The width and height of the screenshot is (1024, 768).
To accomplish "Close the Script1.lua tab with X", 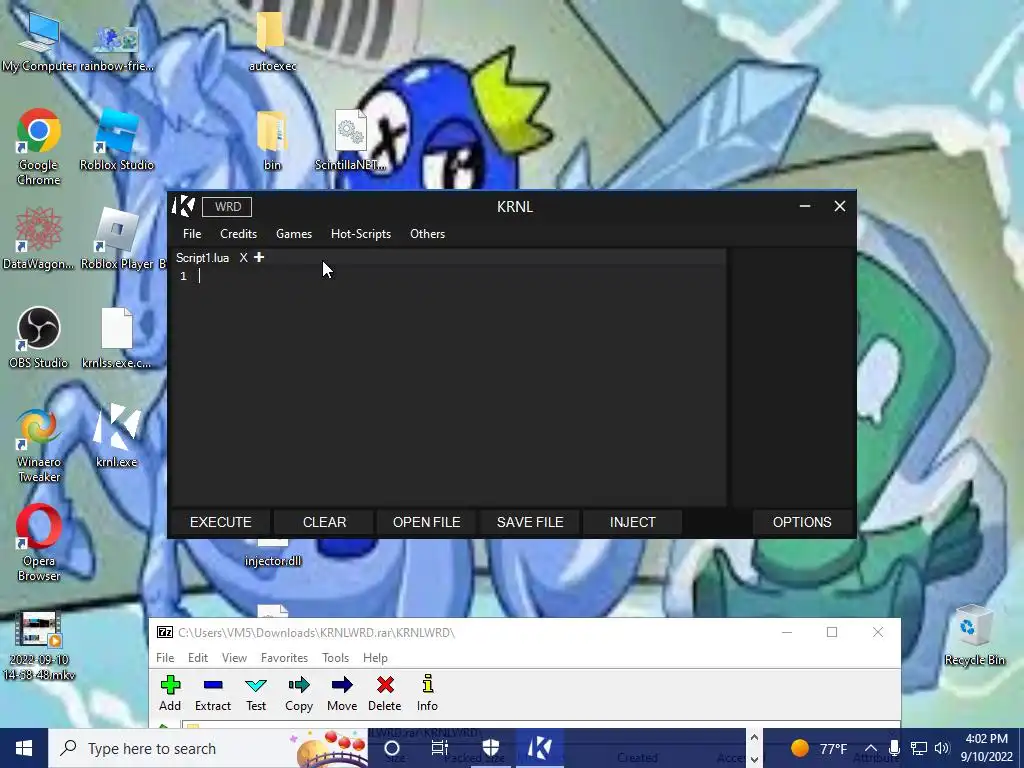I will pyautogui.click(x=243, y=258).
